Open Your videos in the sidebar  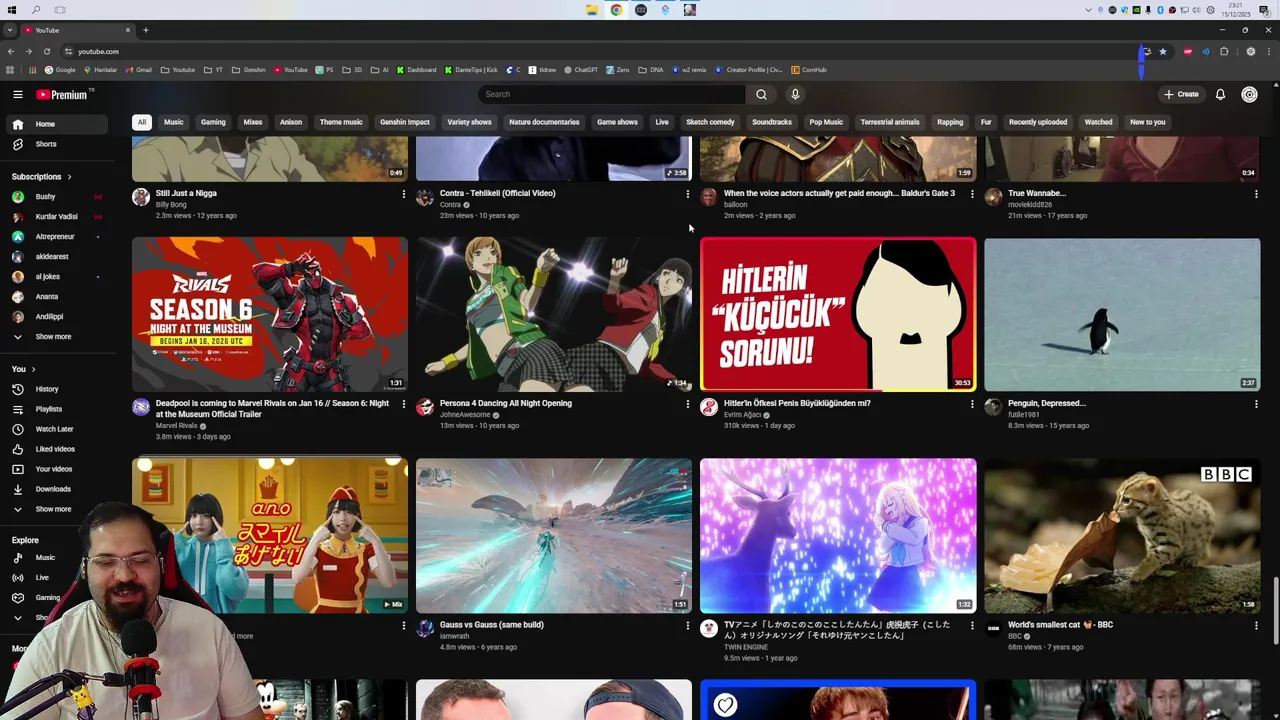[x=55, y=469]
